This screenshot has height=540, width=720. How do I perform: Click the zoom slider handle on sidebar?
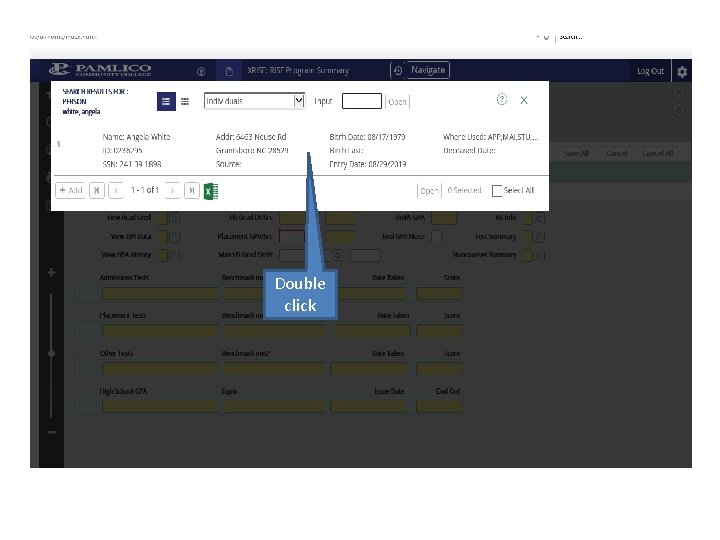pos(51,353)
